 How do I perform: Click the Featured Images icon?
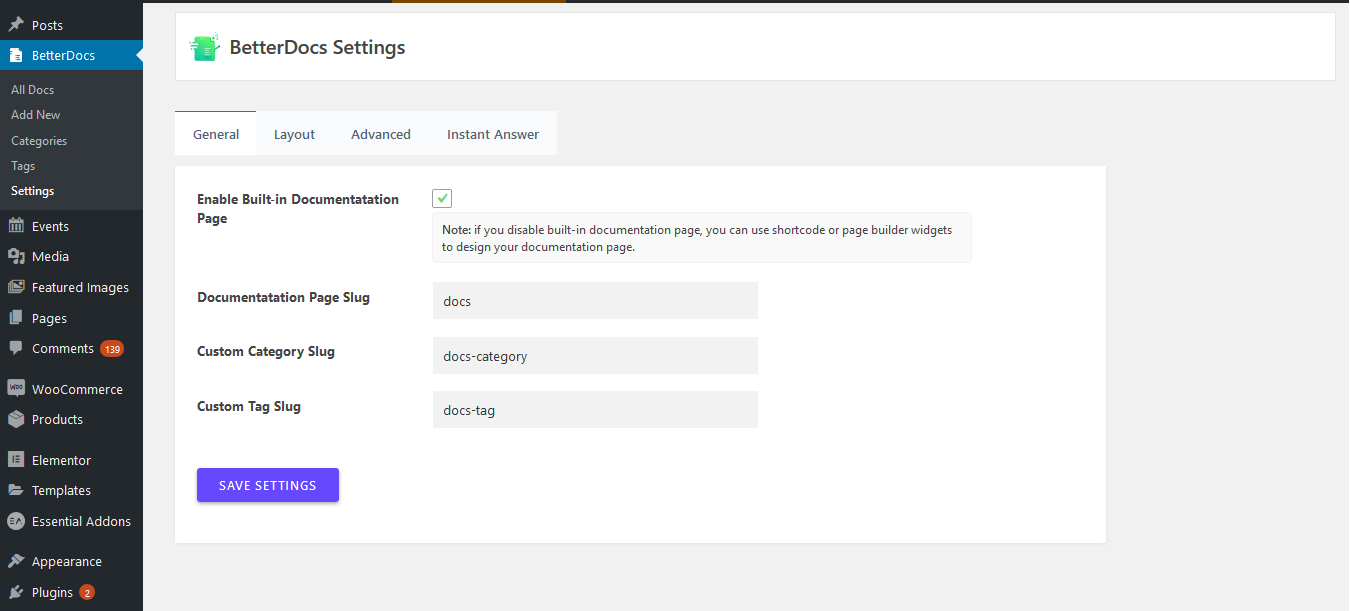(x=16, y=287)
